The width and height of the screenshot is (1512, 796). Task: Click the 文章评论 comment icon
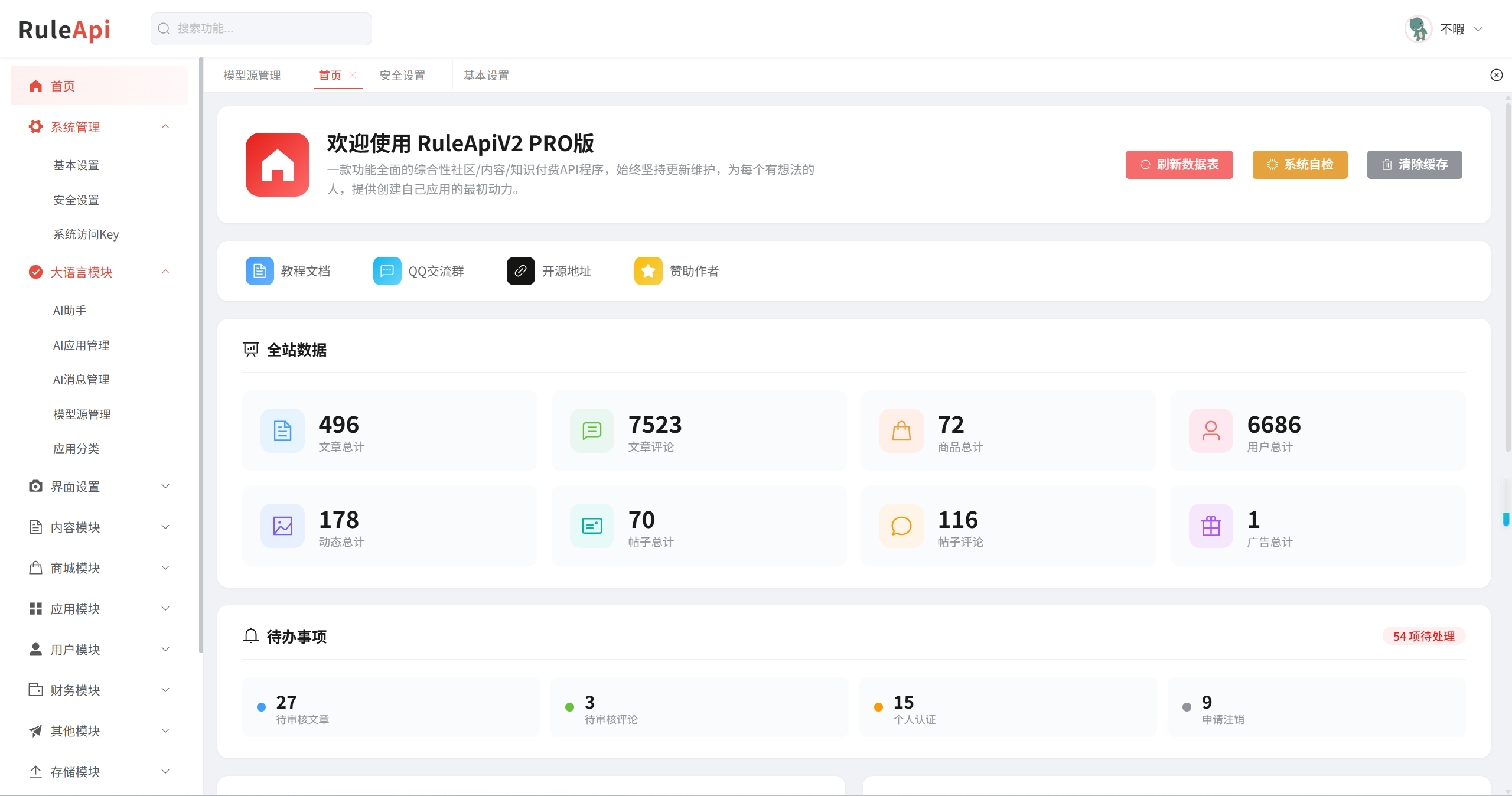[592, 431]
